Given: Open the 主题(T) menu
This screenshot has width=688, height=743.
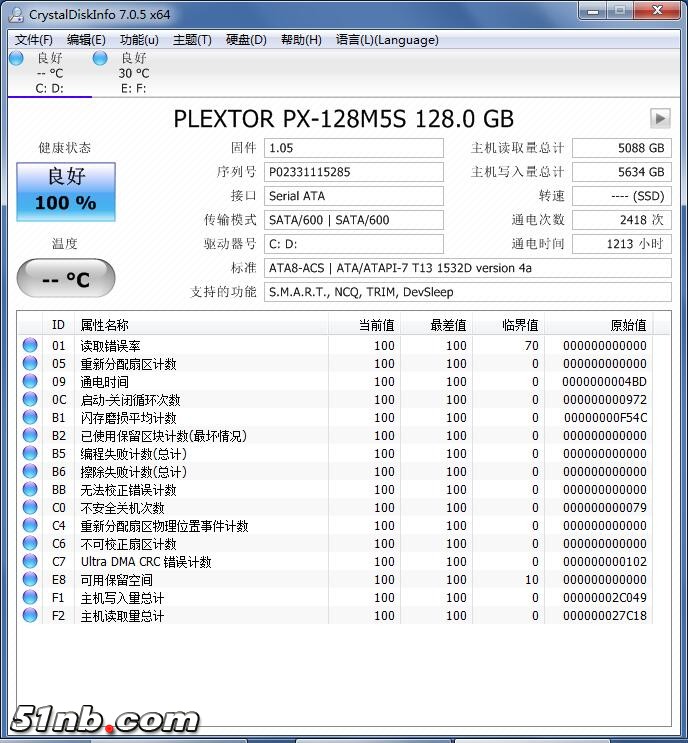Looking at the screenshot, I should [192, 40].
